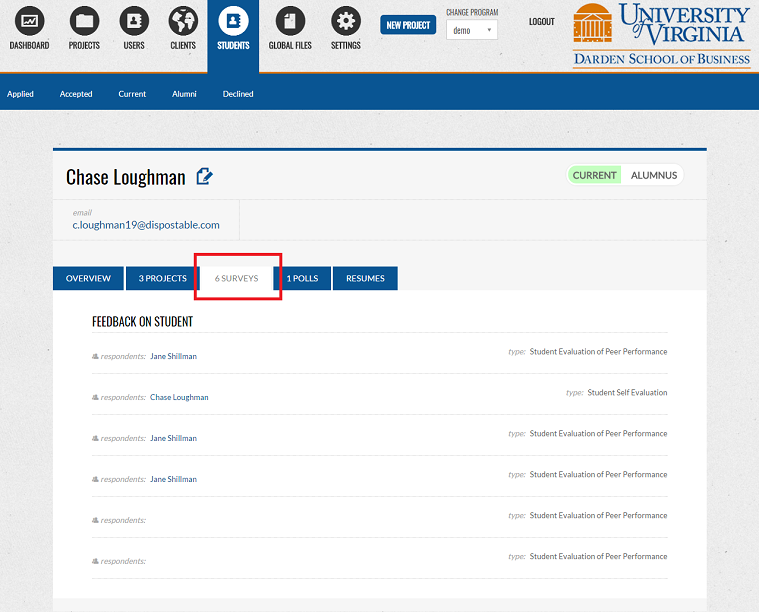This screenshot has width=759, height=612.
Task: Open the Resumes tab
Action: pyautogui.click(x=365, y=278)
